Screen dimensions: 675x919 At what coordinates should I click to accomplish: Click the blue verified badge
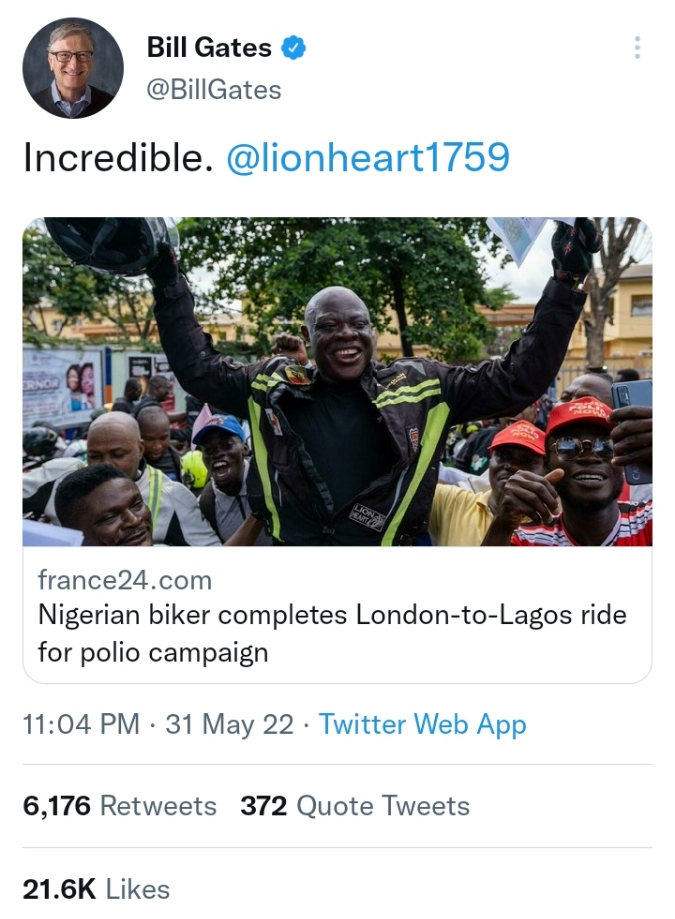coord(292,47)
